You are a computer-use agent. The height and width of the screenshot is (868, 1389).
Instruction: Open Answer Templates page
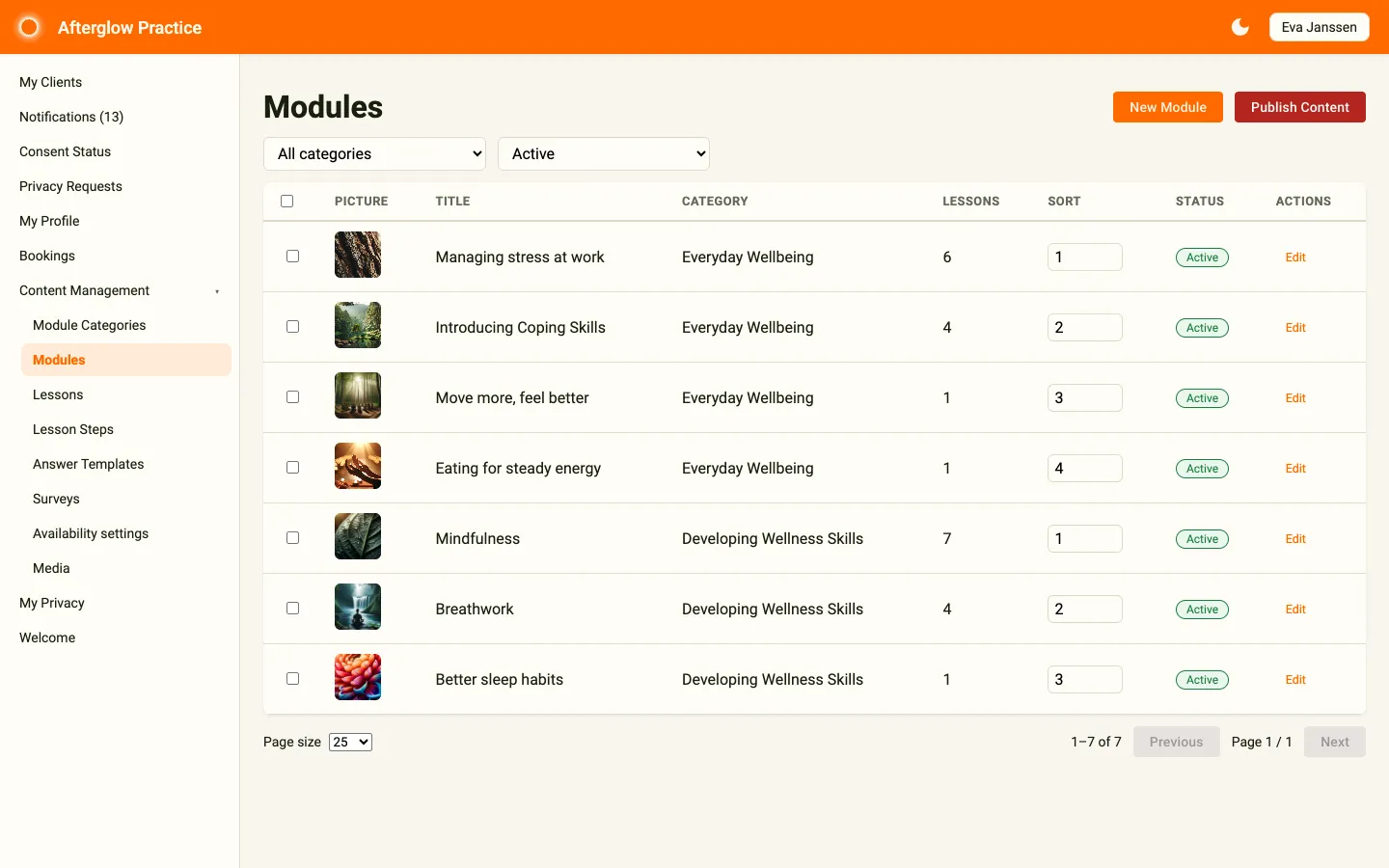click(89, 464)
